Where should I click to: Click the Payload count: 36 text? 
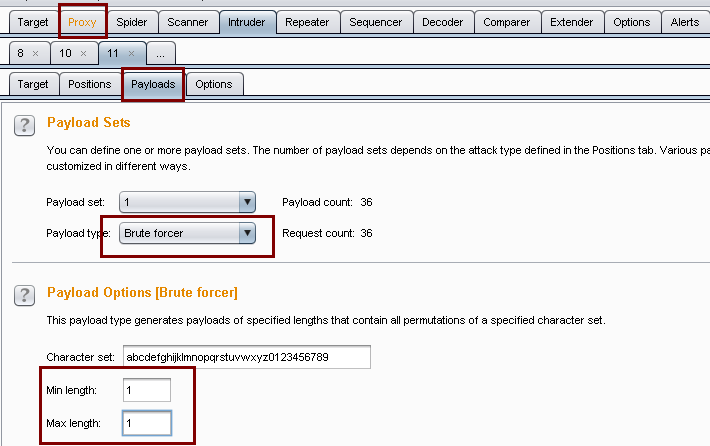(327, 202)
